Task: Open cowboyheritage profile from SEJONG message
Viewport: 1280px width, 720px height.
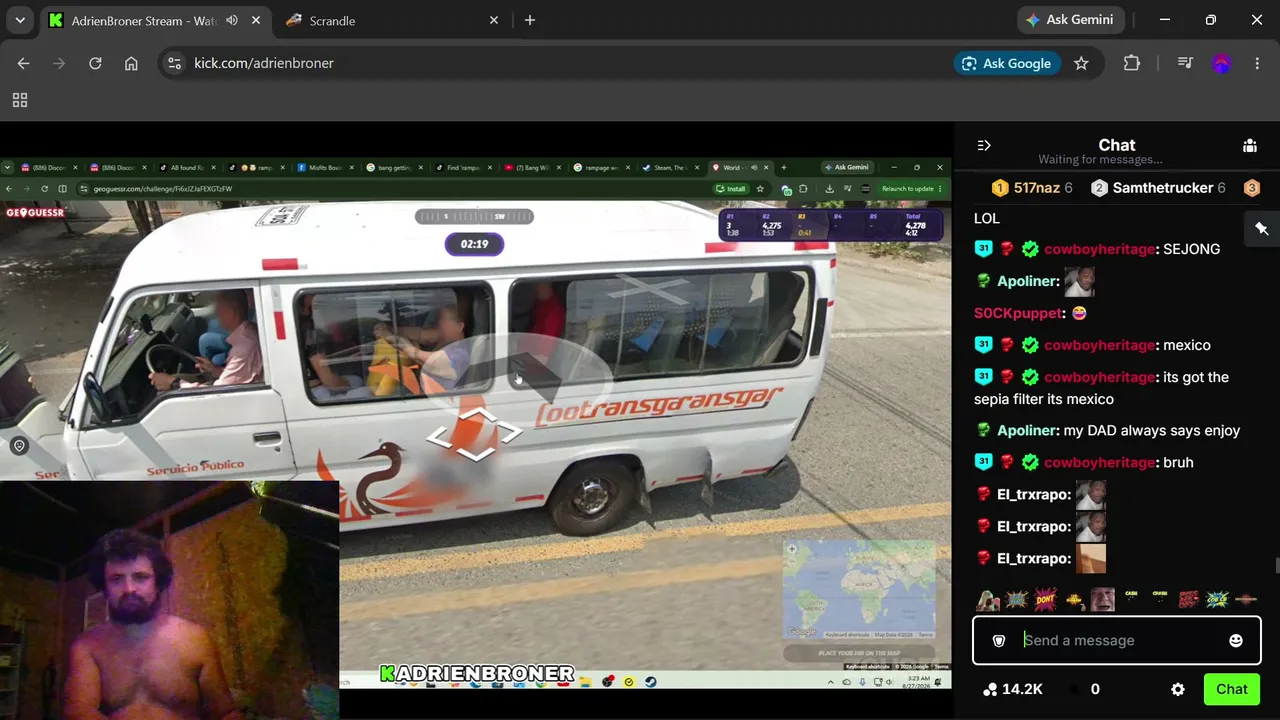Action: point(1099,249)
